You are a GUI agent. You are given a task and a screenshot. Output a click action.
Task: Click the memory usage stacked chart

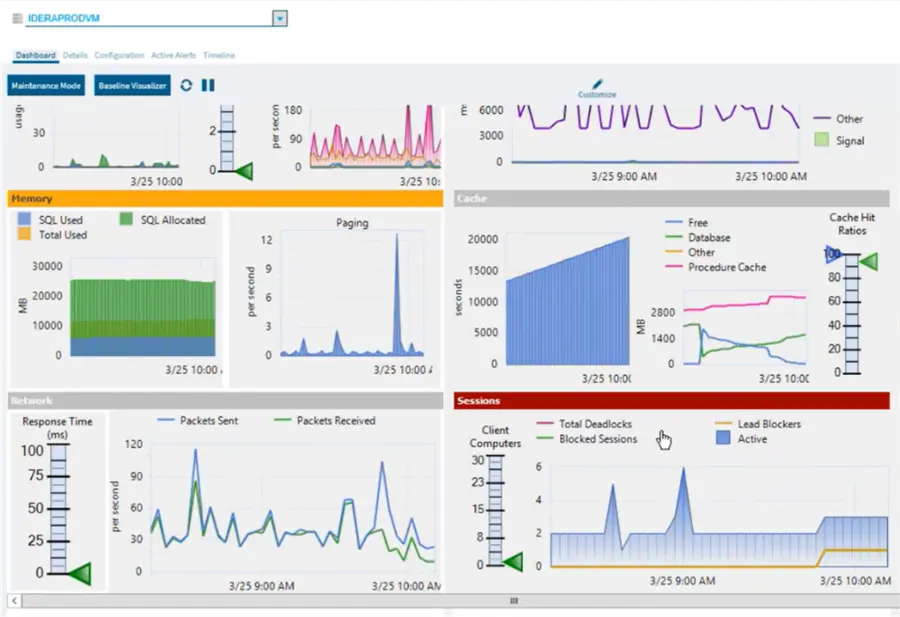click(142, 317)
